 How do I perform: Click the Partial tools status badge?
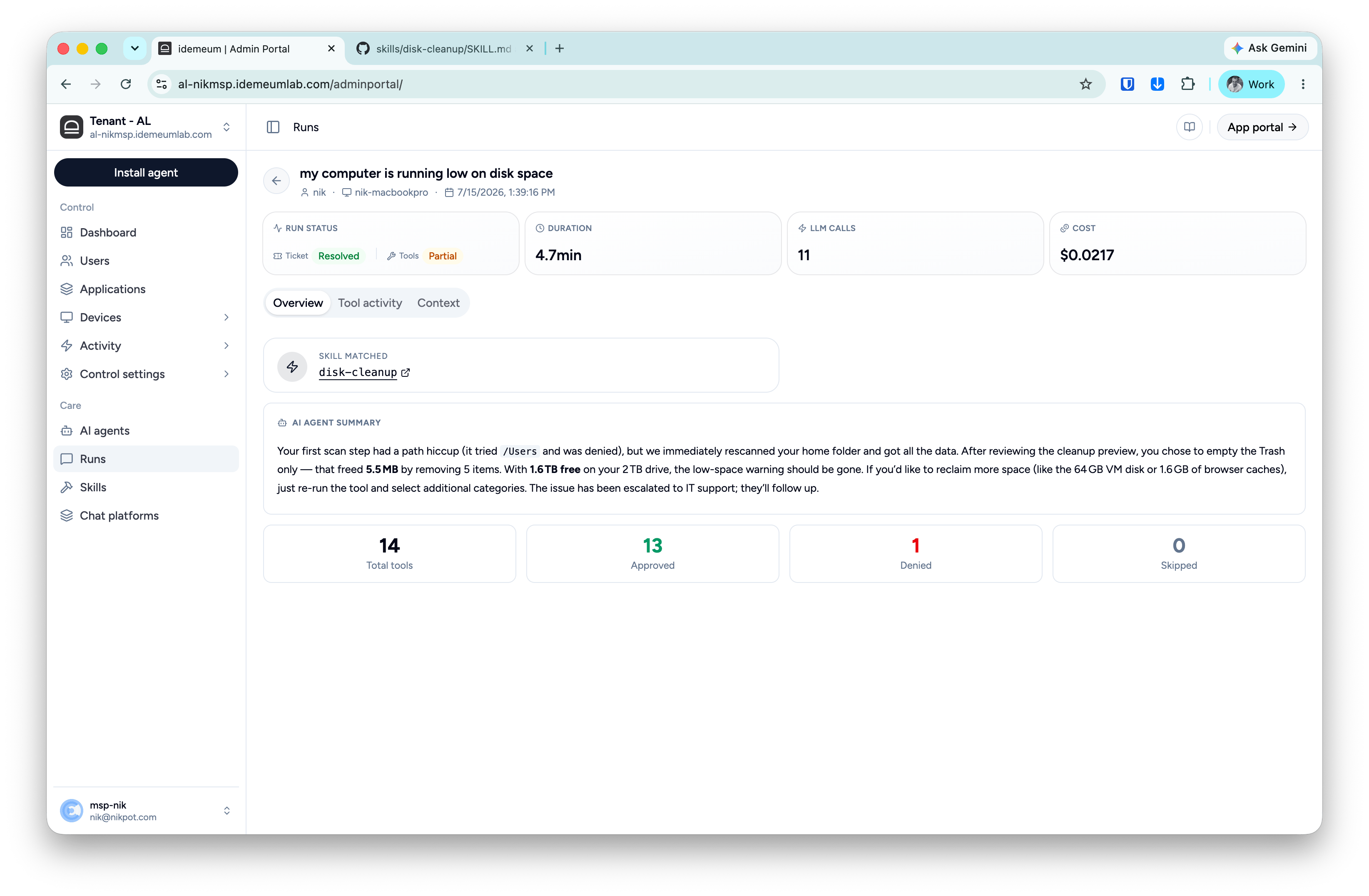(442, 256)
